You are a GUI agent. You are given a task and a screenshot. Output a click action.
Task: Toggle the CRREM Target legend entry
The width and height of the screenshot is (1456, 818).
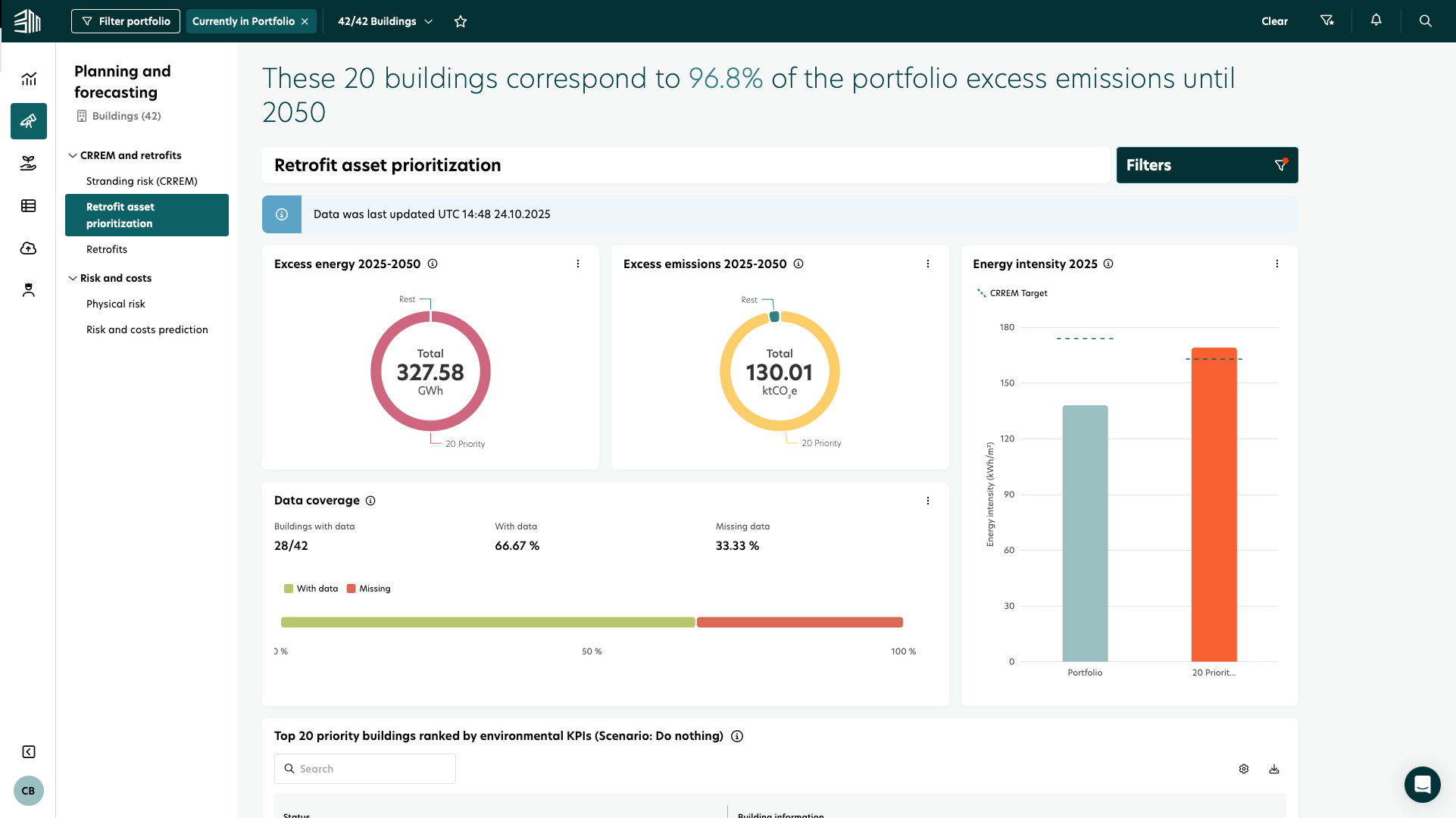[1012, 293]
